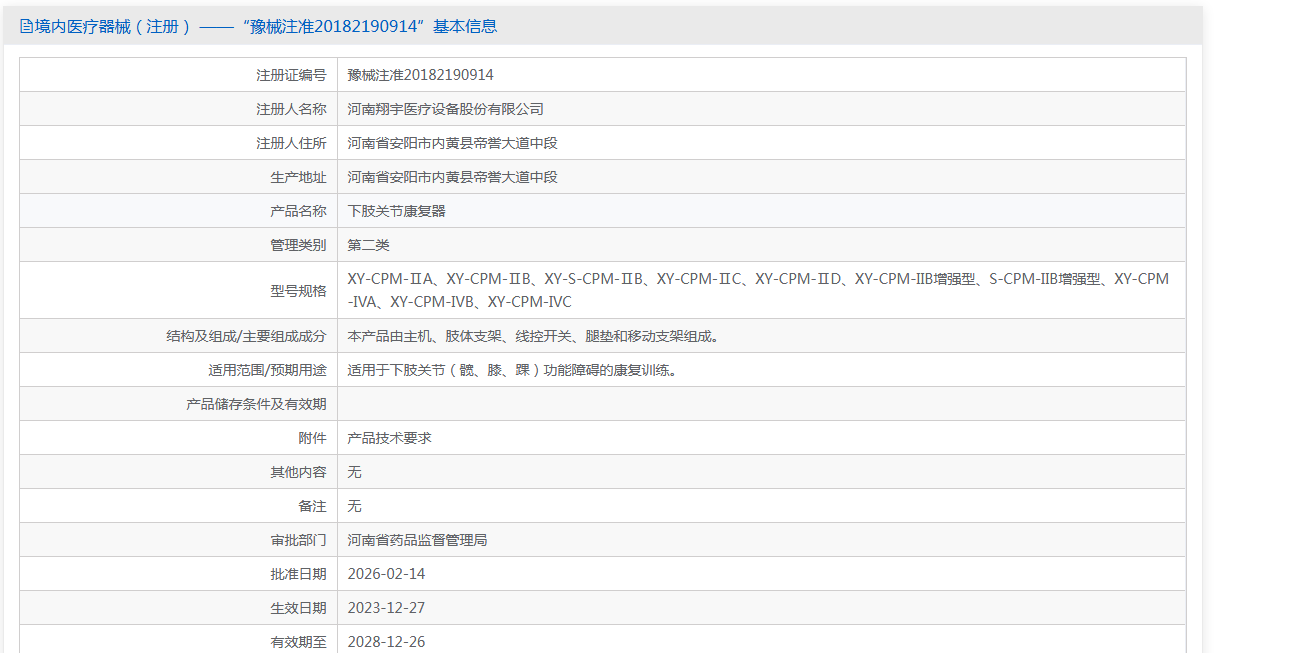
Task: Click the 有效期至 label
Action: pos(298,642)
